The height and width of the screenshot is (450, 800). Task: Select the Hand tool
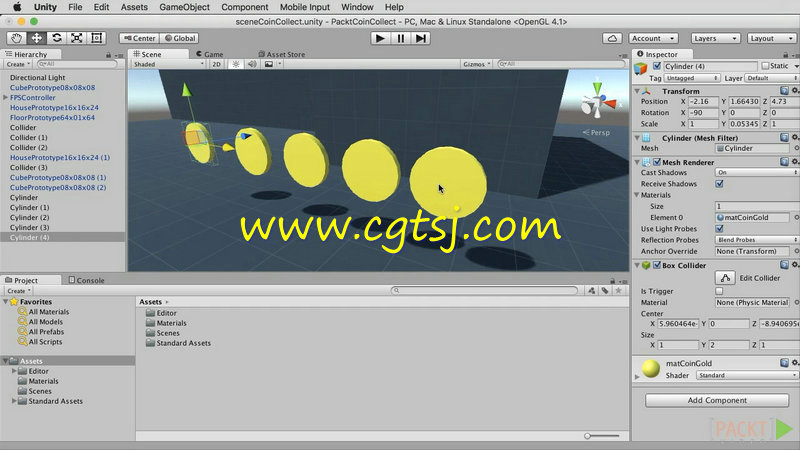(x=17, y=38)
